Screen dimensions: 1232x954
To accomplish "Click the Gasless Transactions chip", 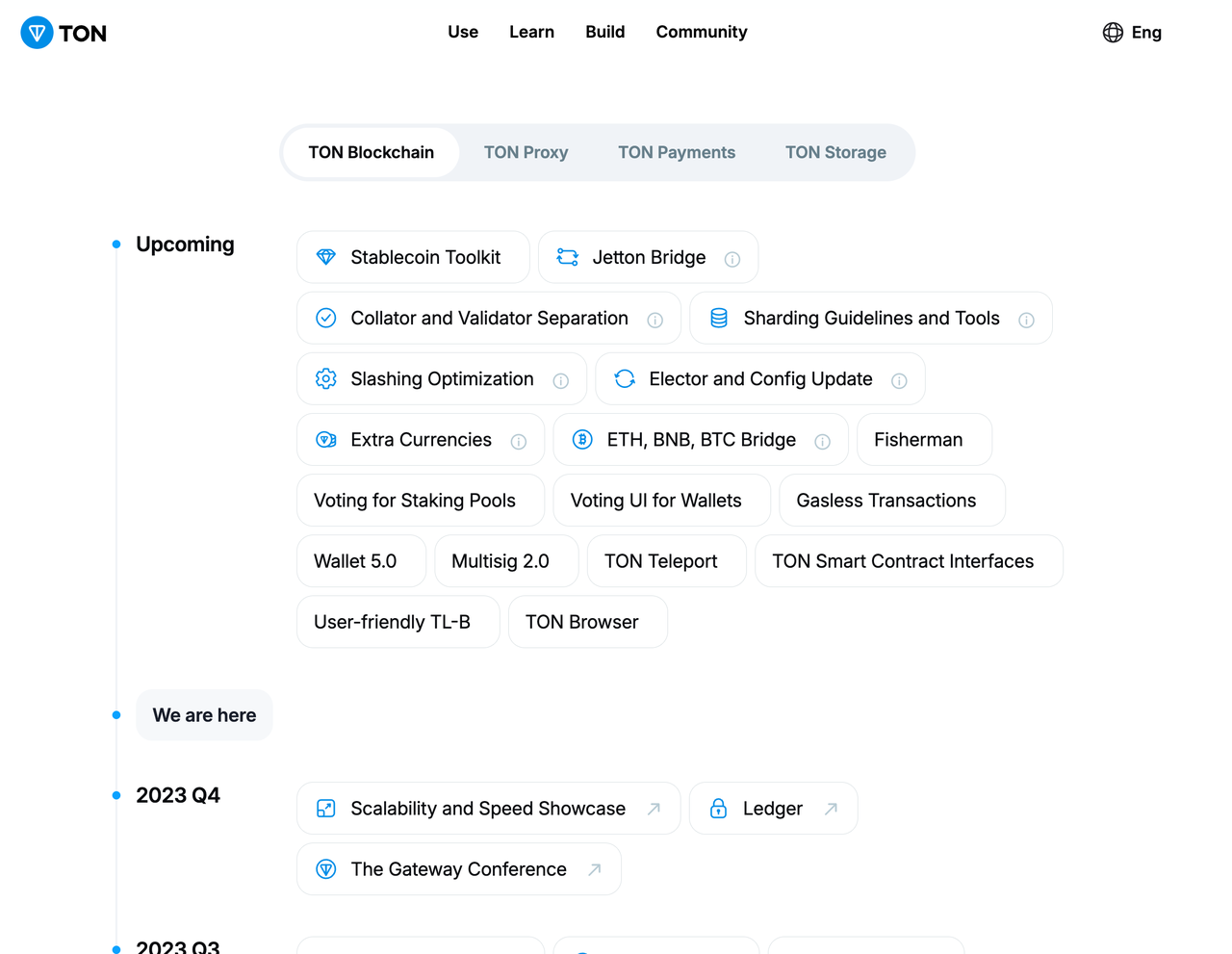I will (x=886, y=501).
